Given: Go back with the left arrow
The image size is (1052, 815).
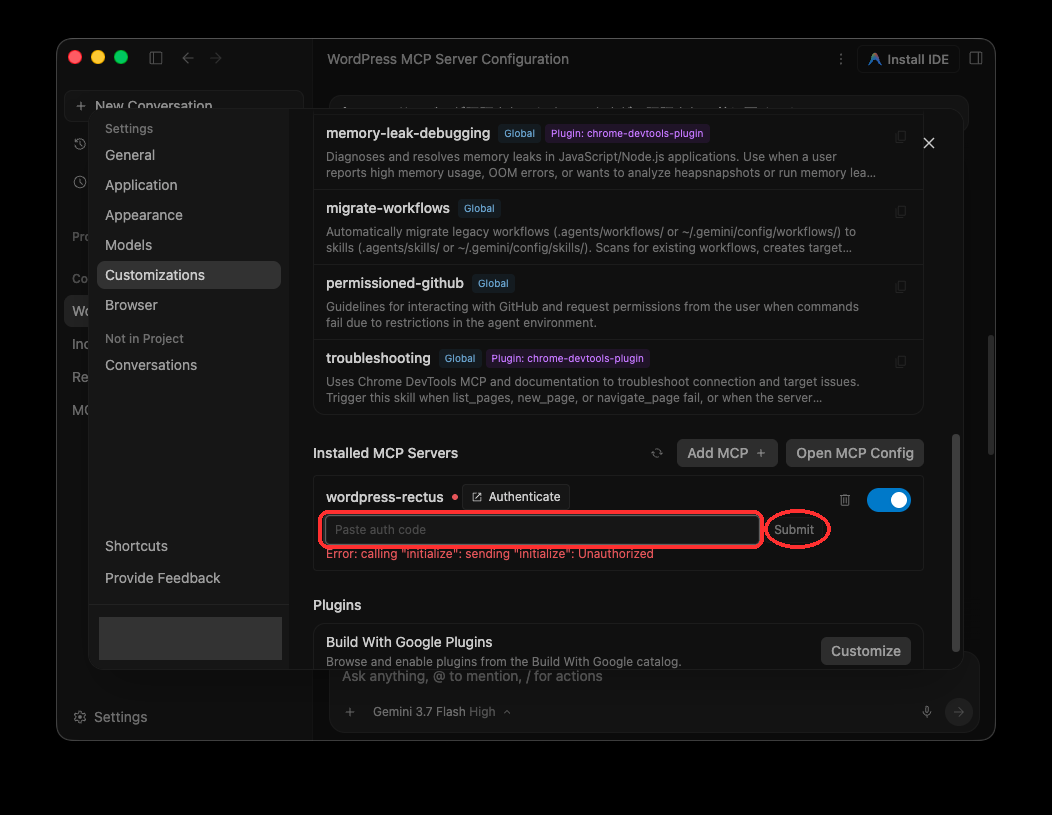Looking at the screenshot, I should (x=188, y=58).
